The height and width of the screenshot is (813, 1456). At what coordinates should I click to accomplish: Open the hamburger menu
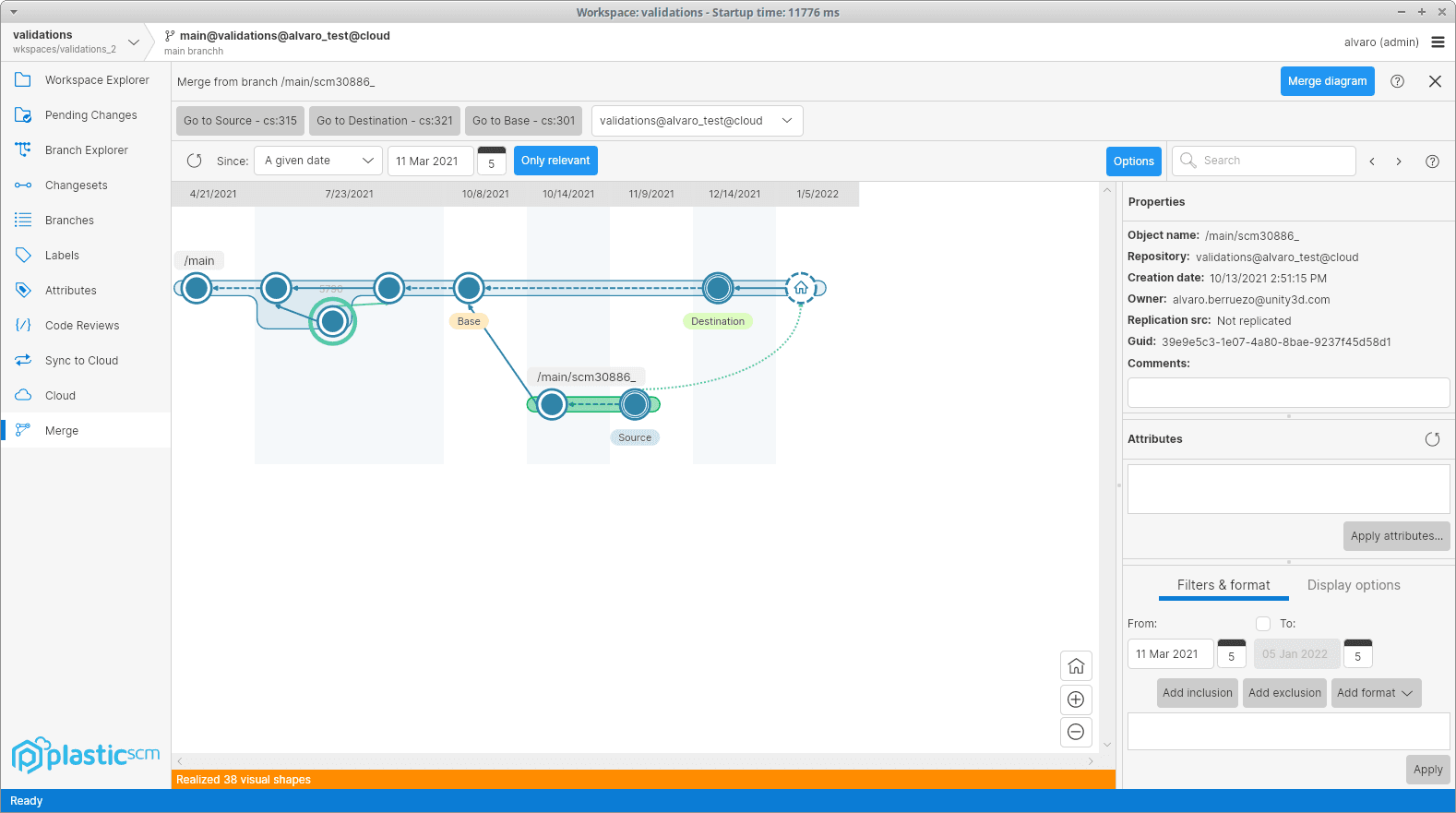[1438, 42]
